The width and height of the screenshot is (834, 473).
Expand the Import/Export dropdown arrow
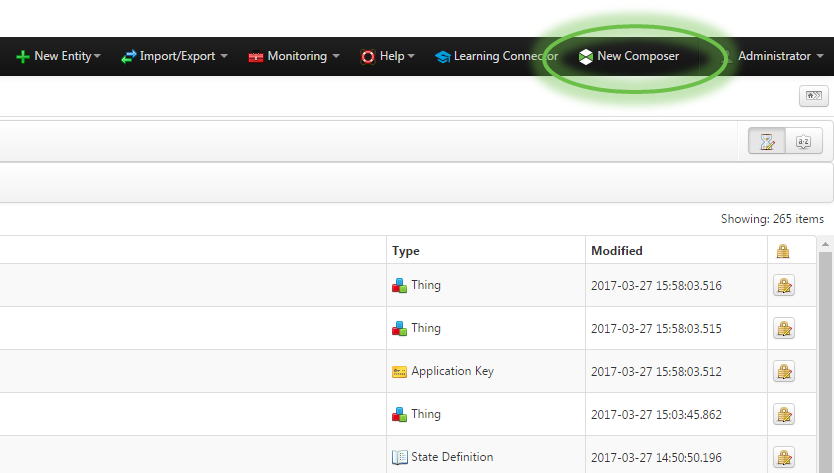pyautogui.click(x=224, y=56)
